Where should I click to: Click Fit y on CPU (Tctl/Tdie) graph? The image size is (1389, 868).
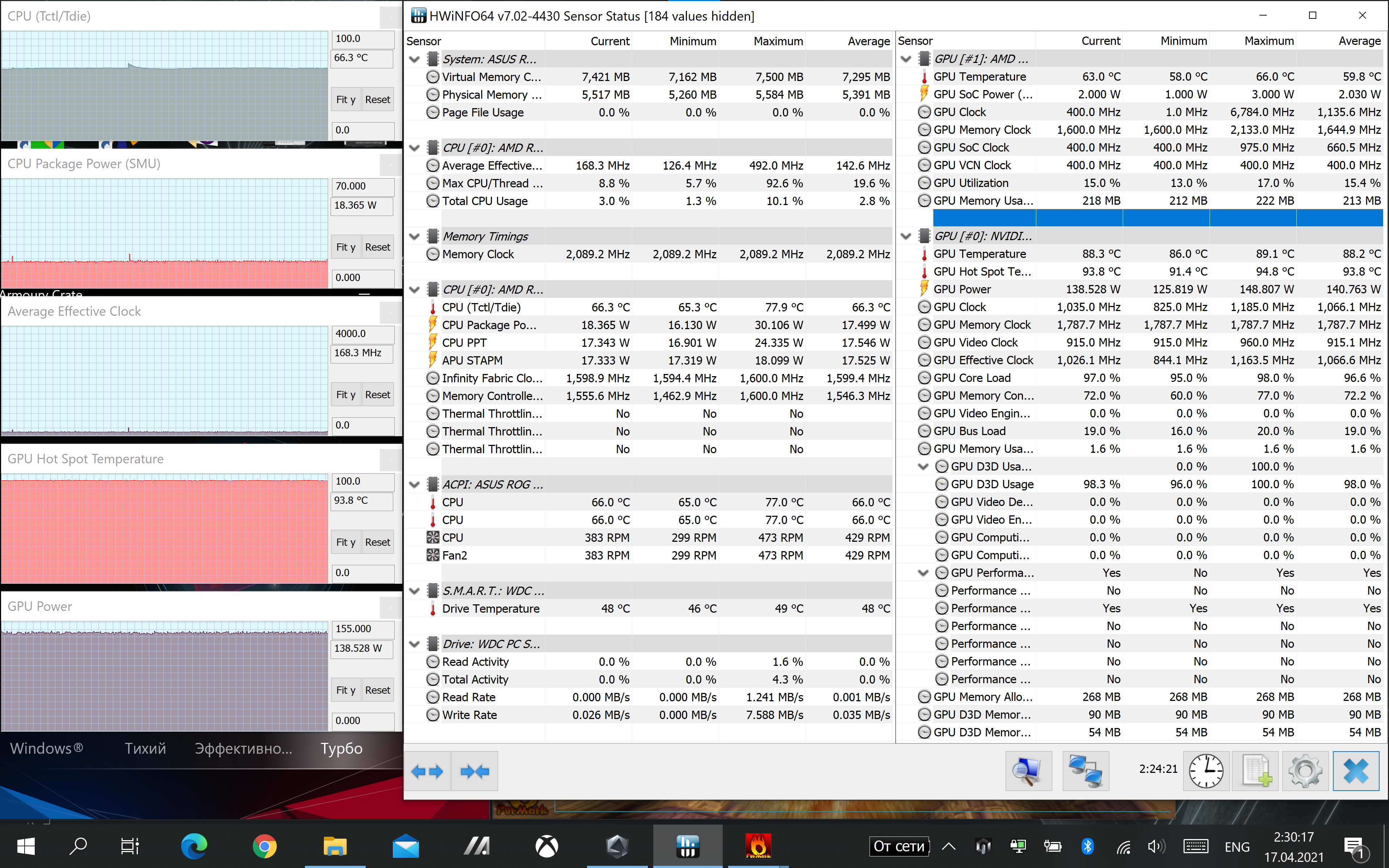pyautogui.click(x=345, y=99)
